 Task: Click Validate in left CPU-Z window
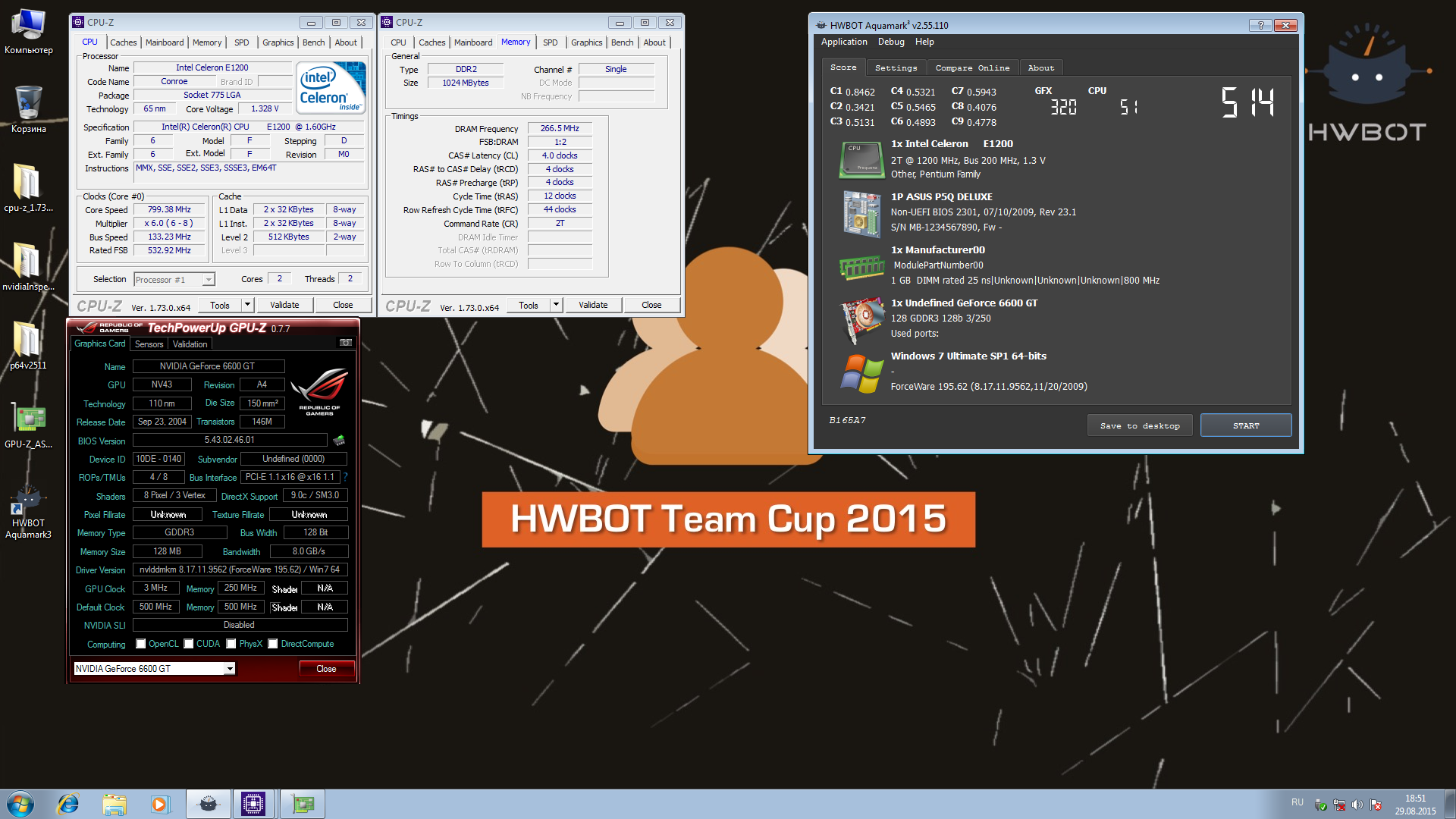point(284,305)
